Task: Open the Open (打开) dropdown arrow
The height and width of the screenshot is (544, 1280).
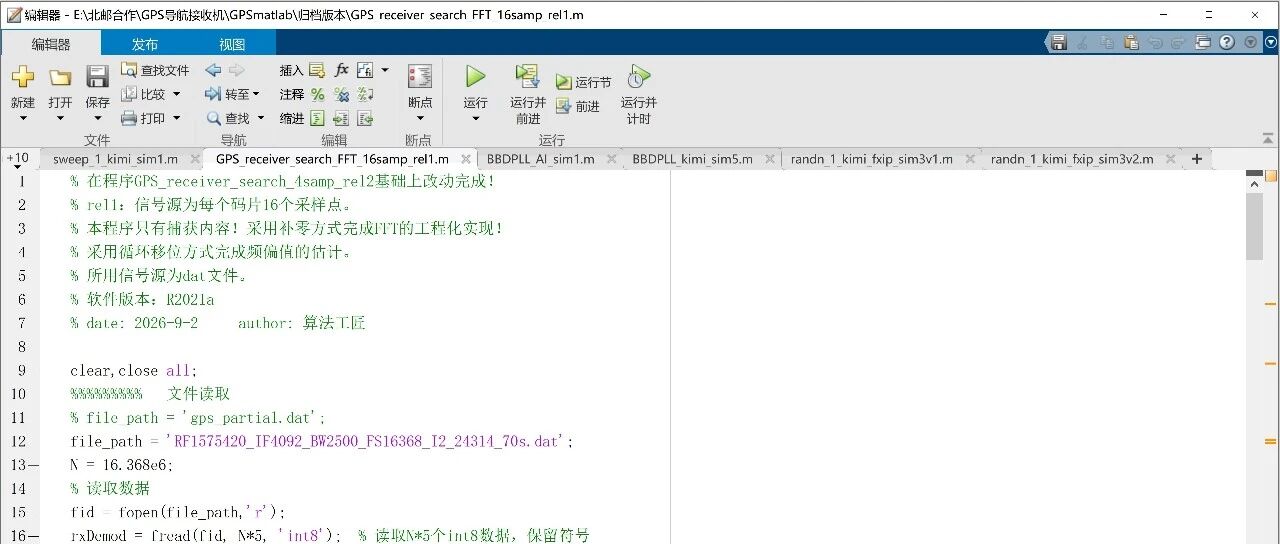Action: tap(60, 118)
